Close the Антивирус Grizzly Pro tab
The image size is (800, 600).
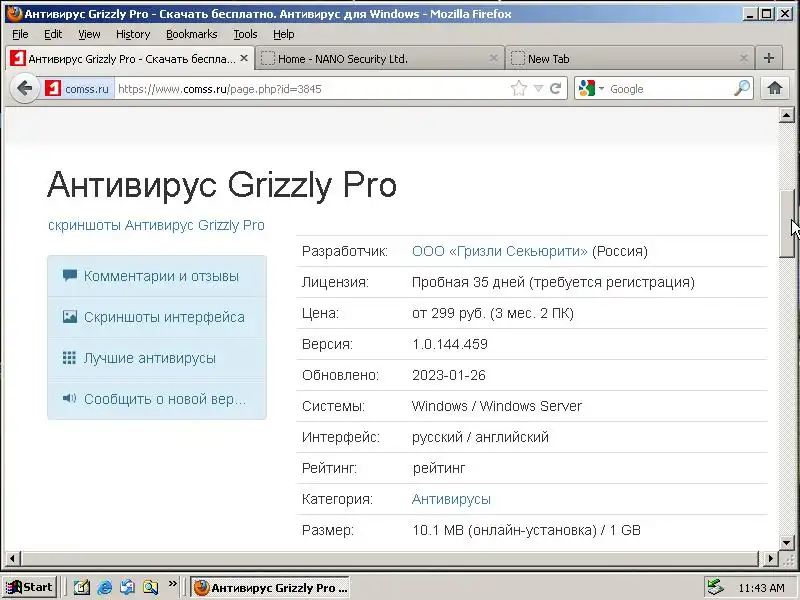click(244, 58)
